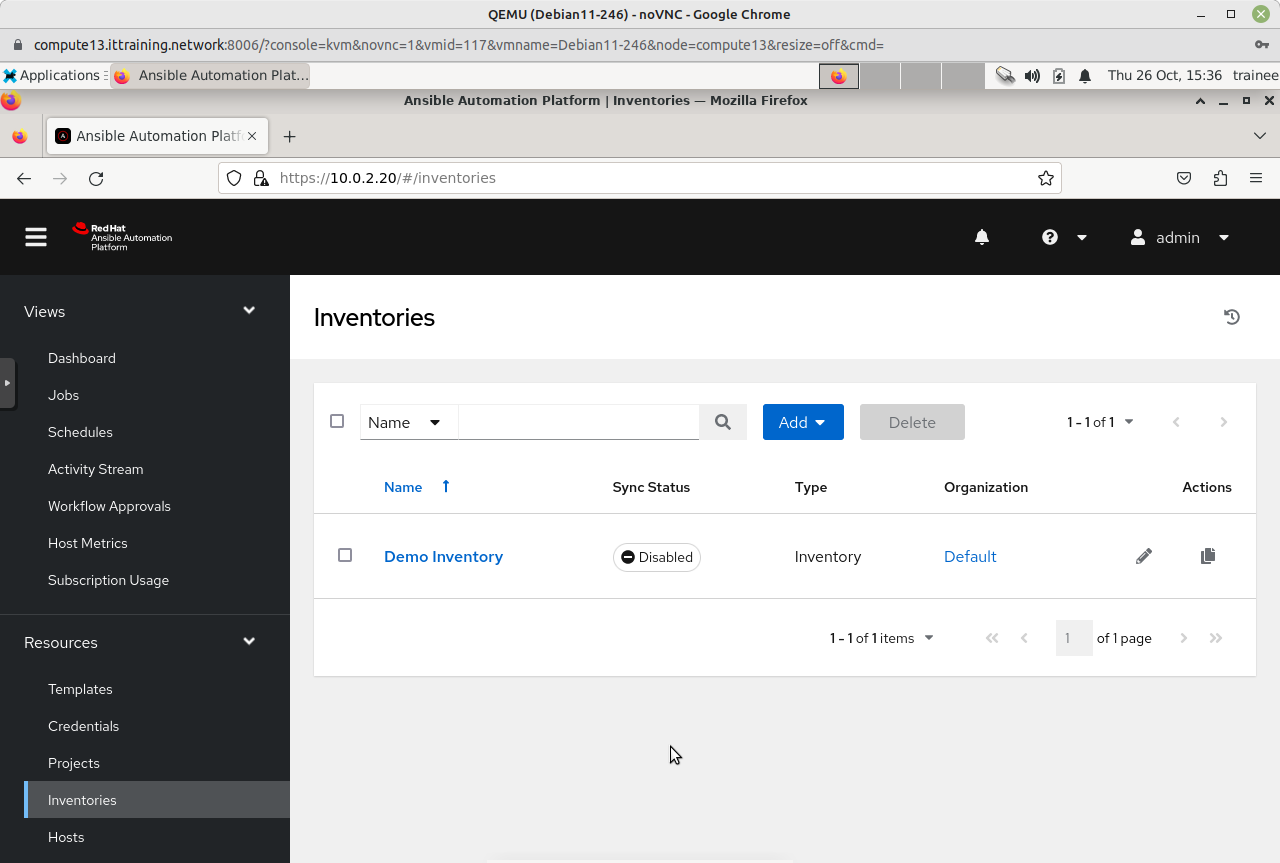Viewport: 1280px width, 863px height.
Task: Open the admin user menu
Action: click(1180, 237)
